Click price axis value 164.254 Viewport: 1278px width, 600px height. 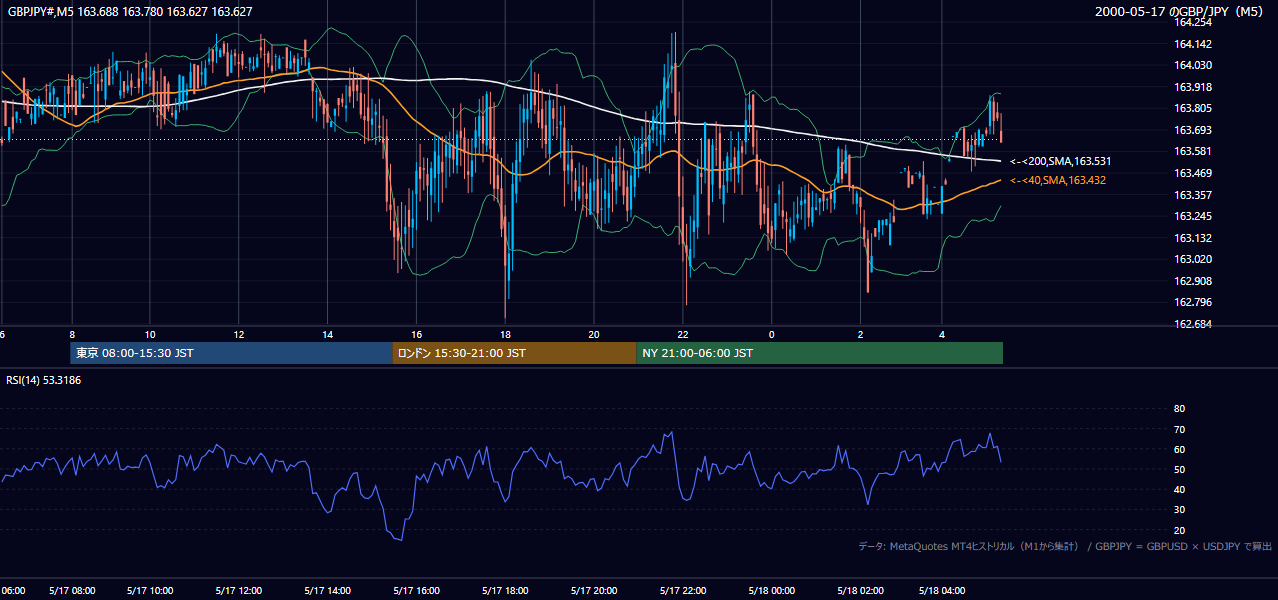click(x=1193, y=22)
